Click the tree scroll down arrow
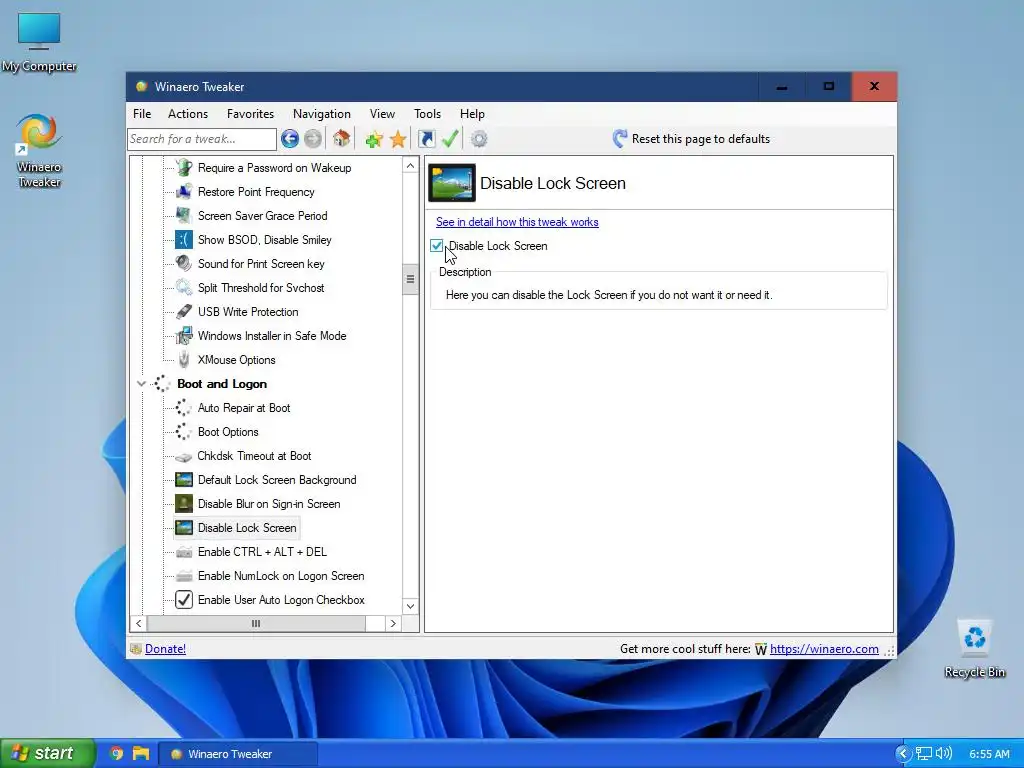The image size is (1024, 768). pos(410,606)
